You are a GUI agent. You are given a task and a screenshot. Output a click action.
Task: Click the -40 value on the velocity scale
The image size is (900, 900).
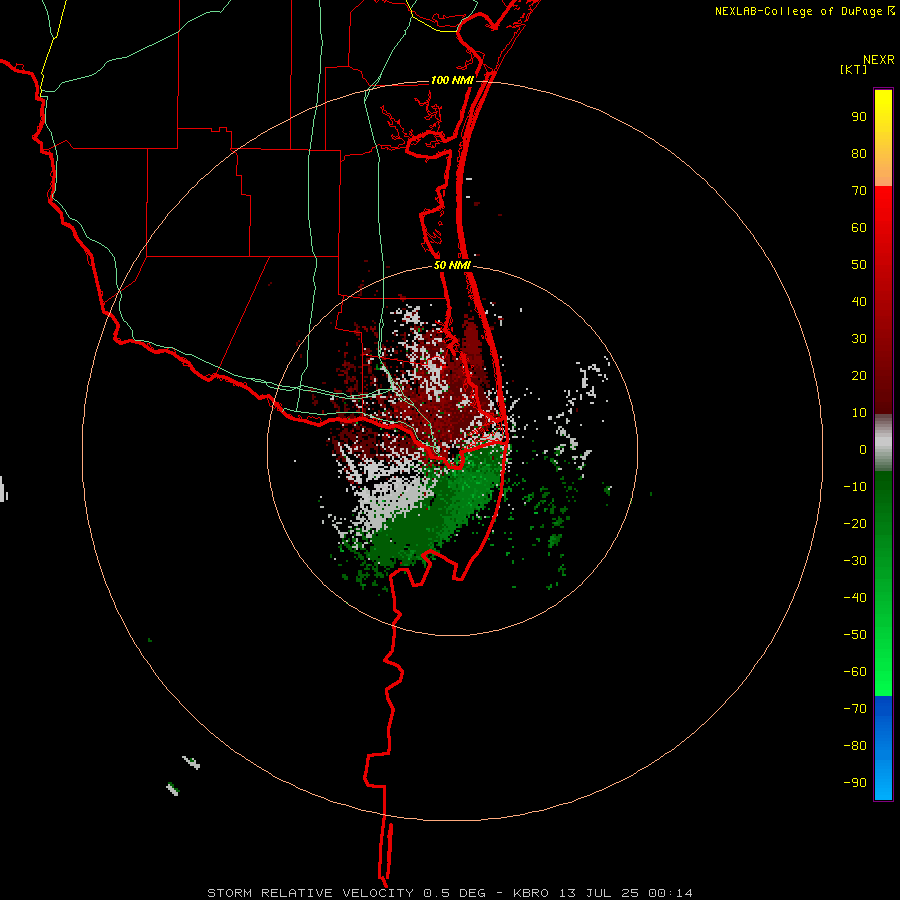click(x=855, y=598)
